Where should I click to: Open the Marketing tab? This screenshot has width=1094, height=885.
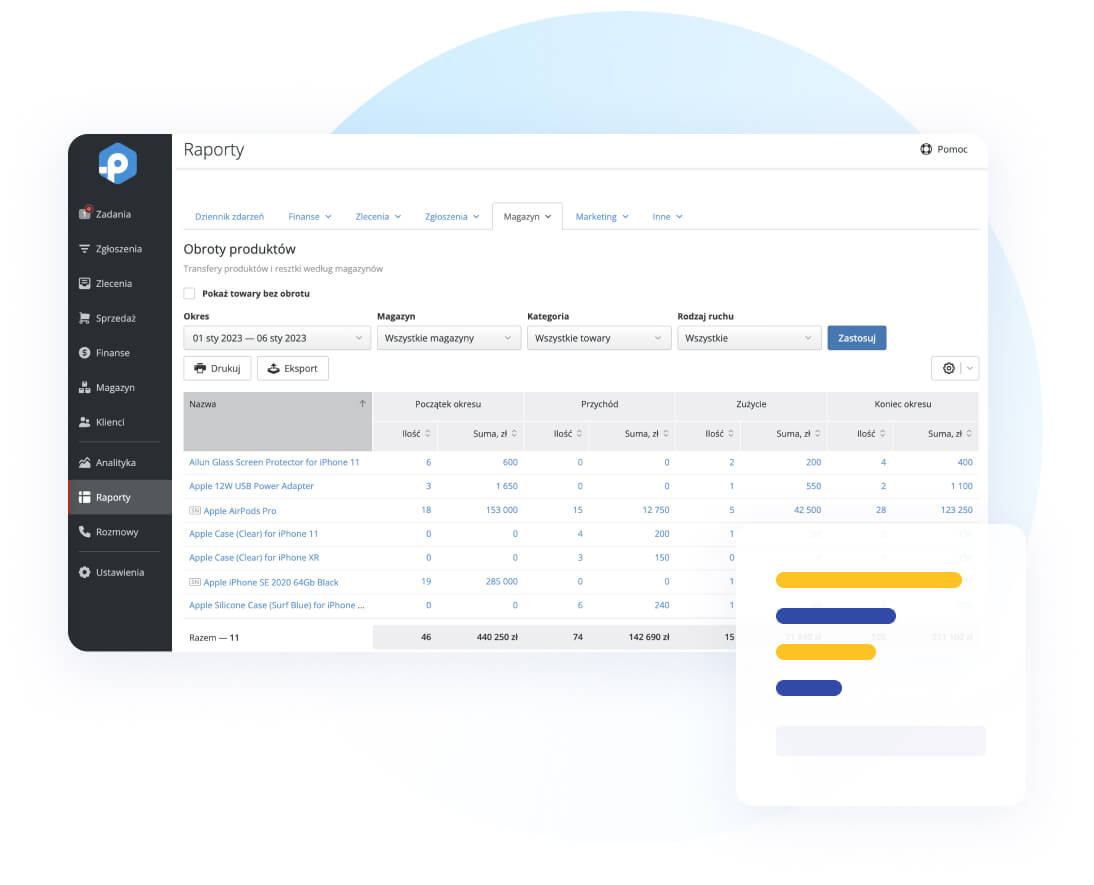(x=601, y=217)
